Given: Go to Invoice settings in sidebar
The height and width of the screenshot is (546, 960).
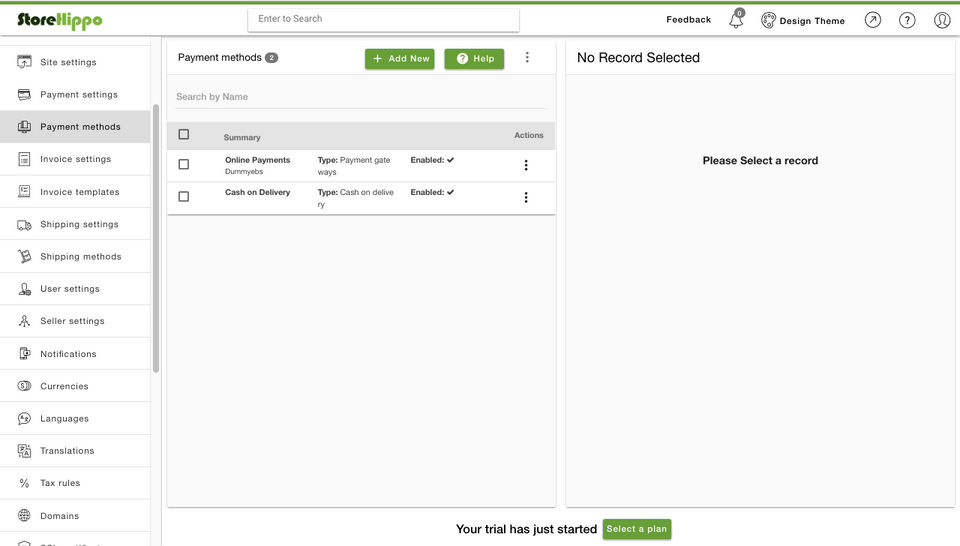Looking at the screenshot, I should point(75,159).
